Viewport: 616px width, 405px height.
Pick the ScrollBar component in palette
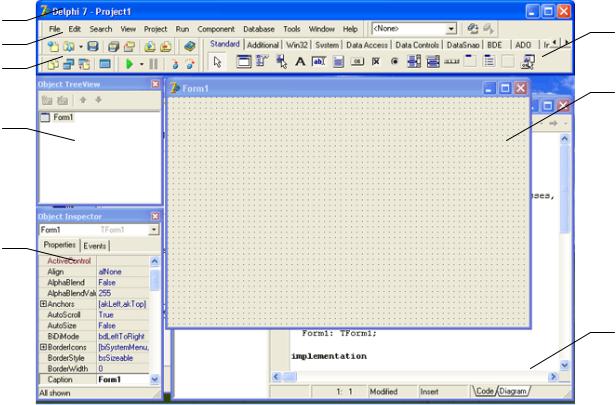pyautogui.click(x=452, y=62)
